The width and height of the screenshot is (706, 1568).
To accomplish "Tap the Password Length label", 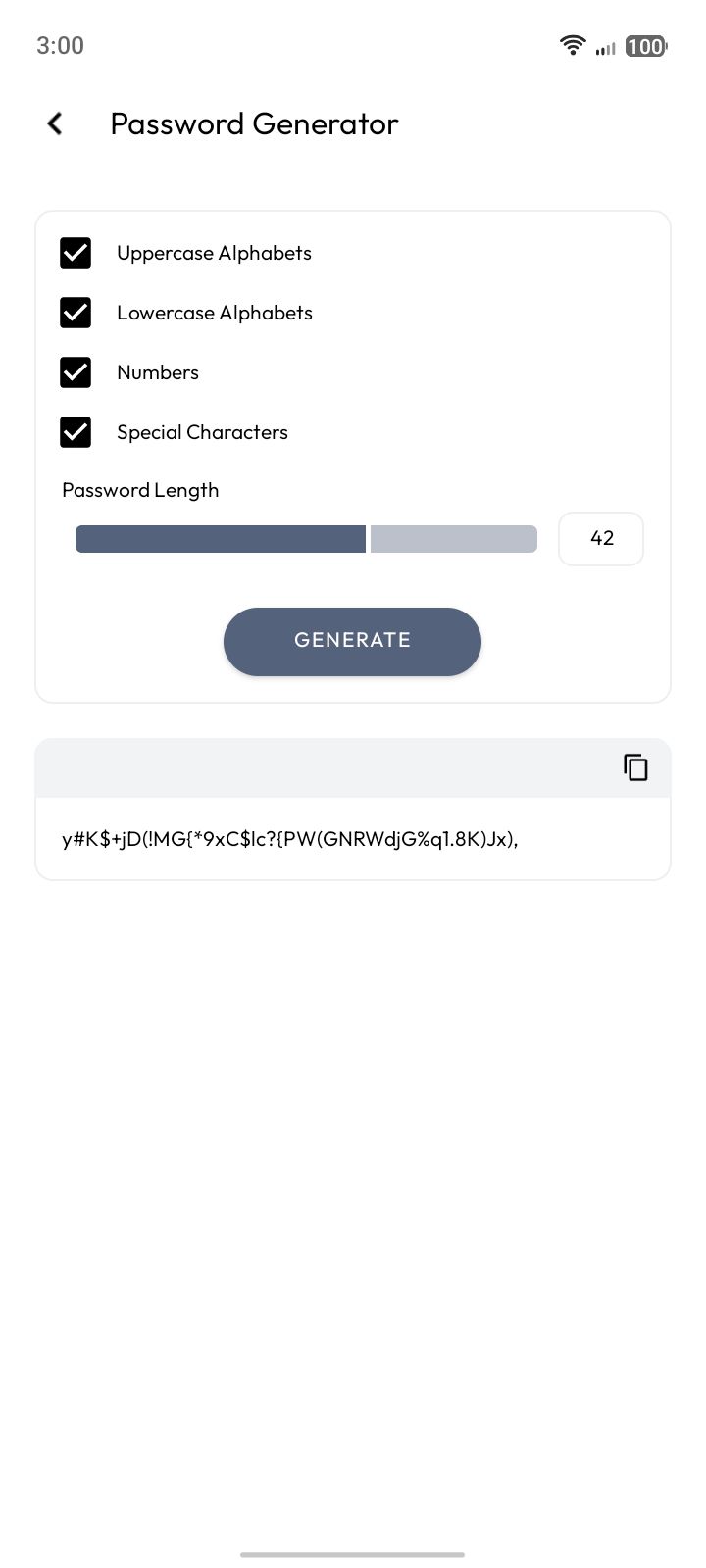I will [x=140, y=490].
